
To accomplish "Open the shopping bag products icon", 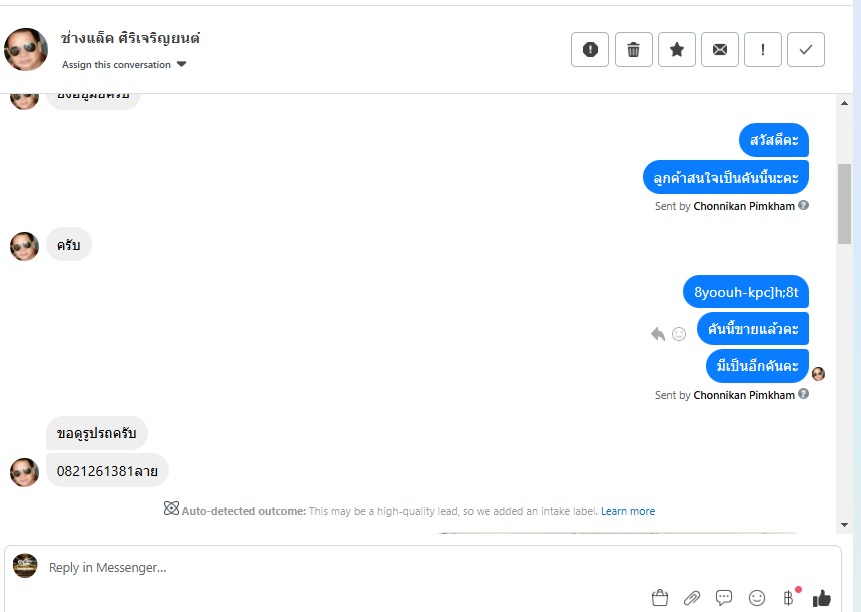I will pyautogui.click(x=659, y=598).
